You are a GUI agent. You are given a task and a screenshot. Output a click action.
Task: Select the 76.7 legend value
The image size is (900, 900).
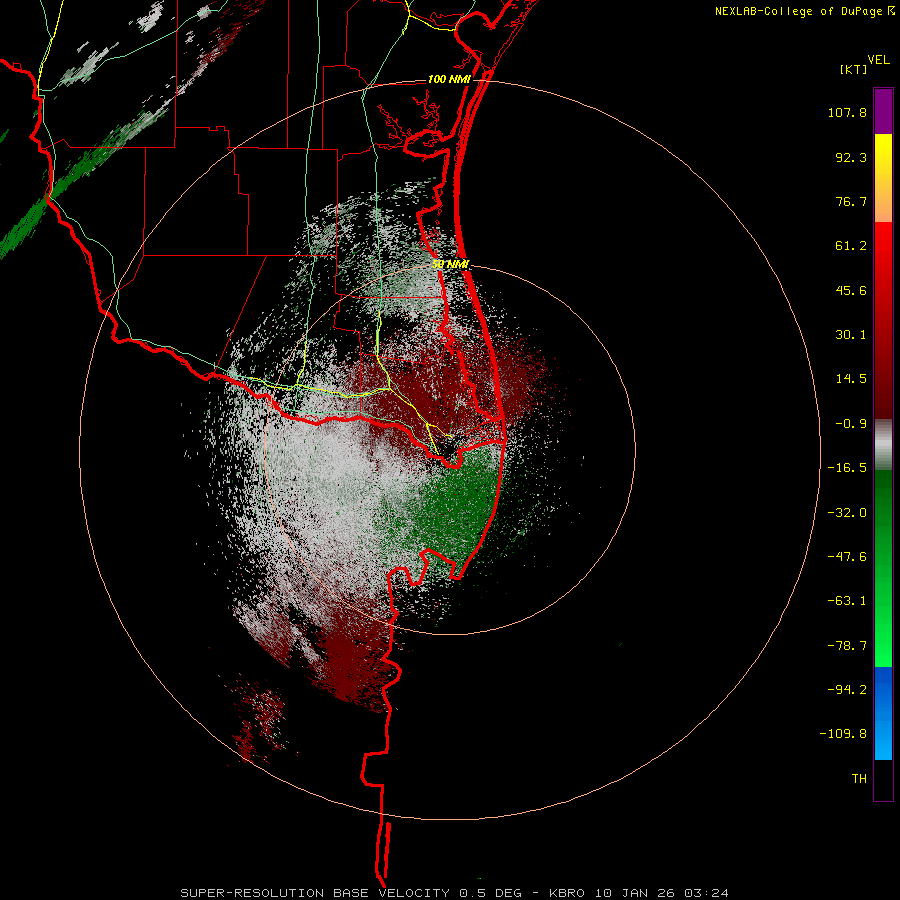point(851,201)
